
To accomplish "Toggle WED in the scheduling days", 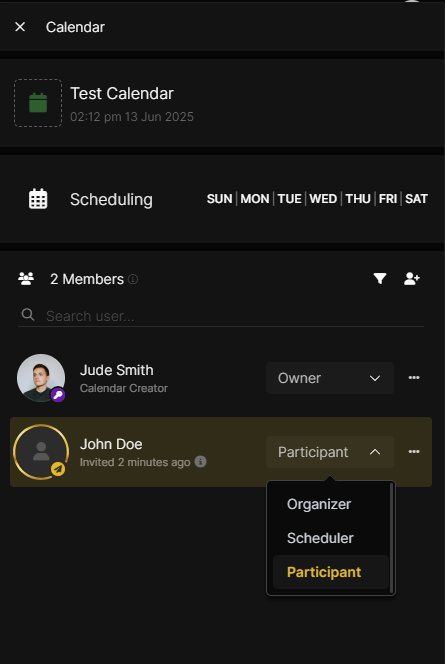I will click(323, 199).
